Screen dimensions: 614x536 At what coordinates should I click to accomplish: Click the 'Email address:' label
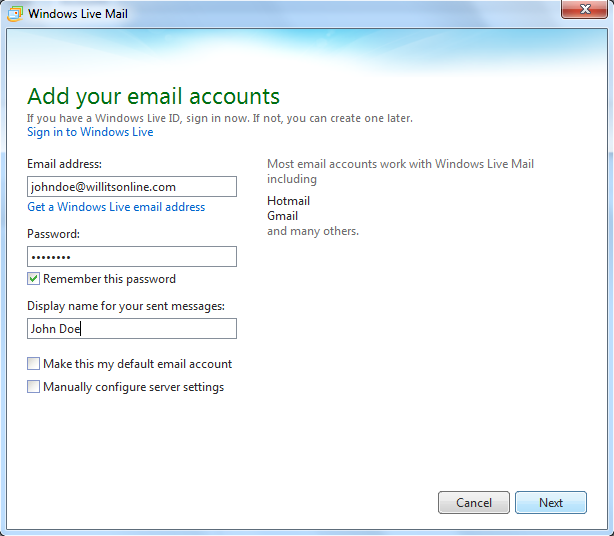[64, 164]
